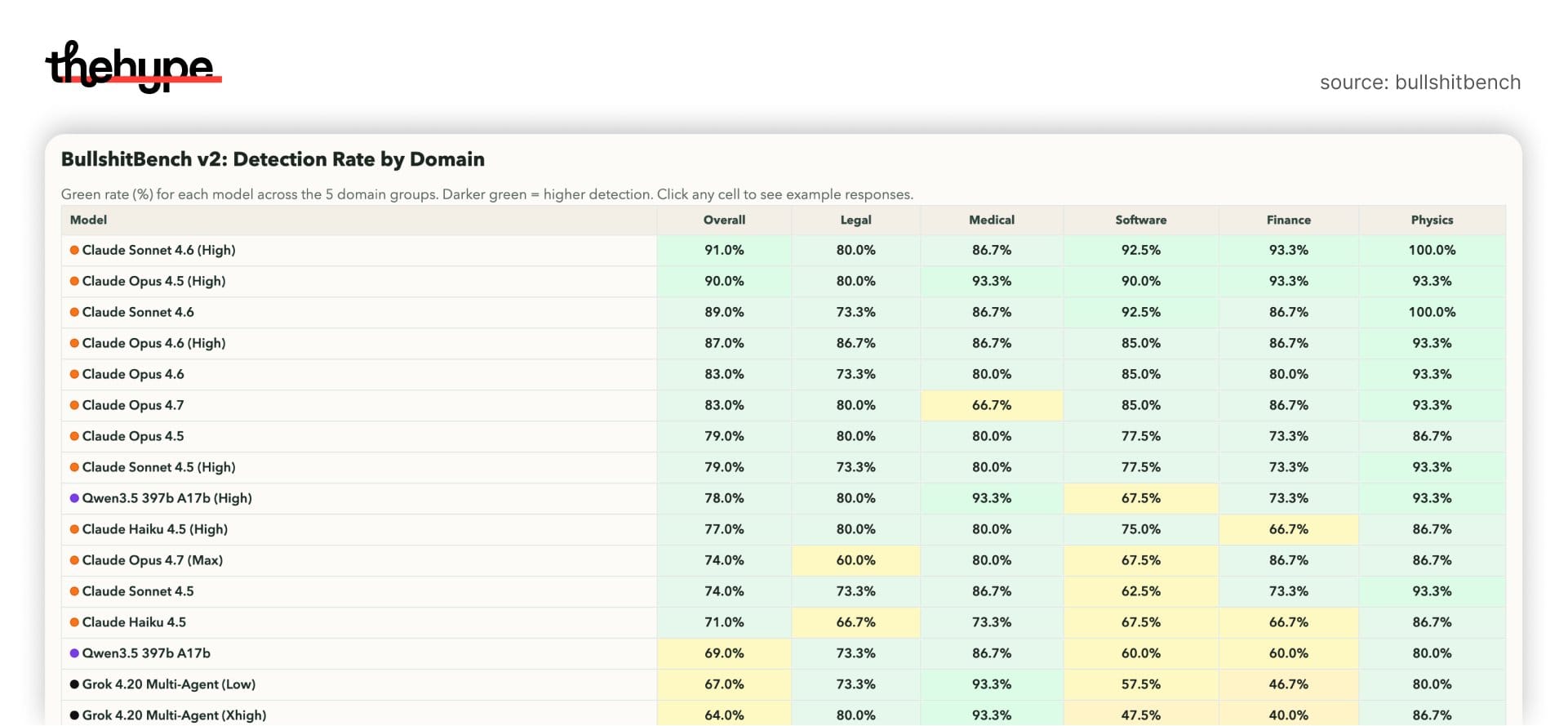This screenshot has width=1568, height=726.
Task: Open Claude Opus 4.6 (High) Legal 86.7% cell
Action: point(855,344)
